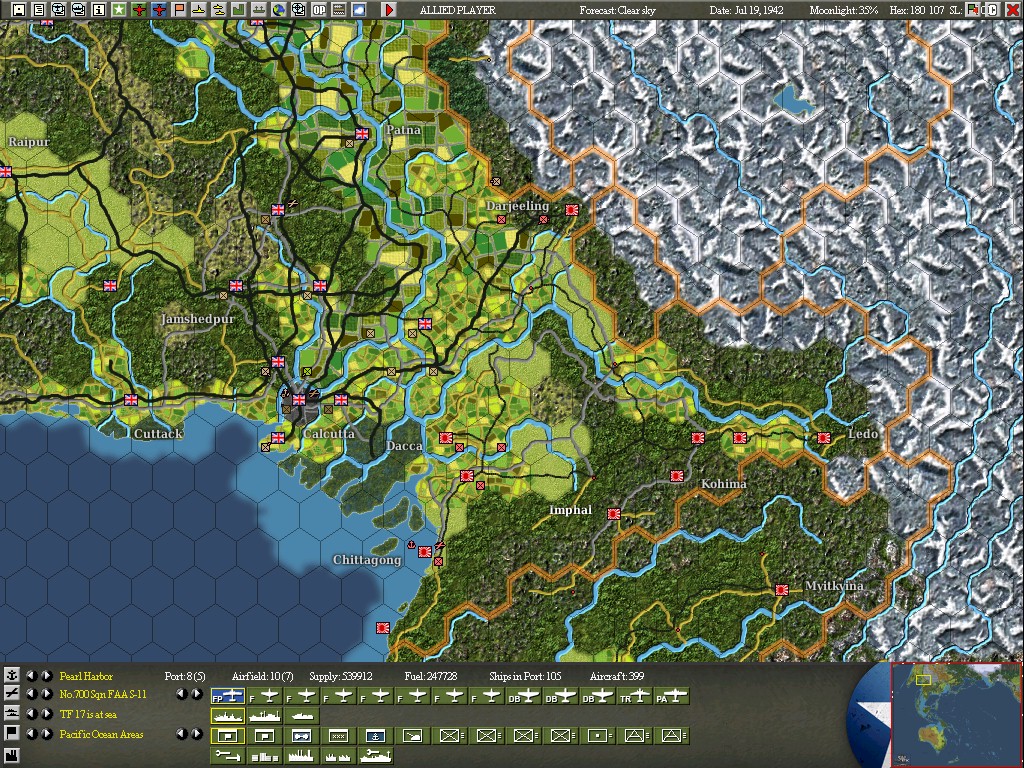
Task: Click the green terrain shape toolbar icon
Action: pos(238,9)
